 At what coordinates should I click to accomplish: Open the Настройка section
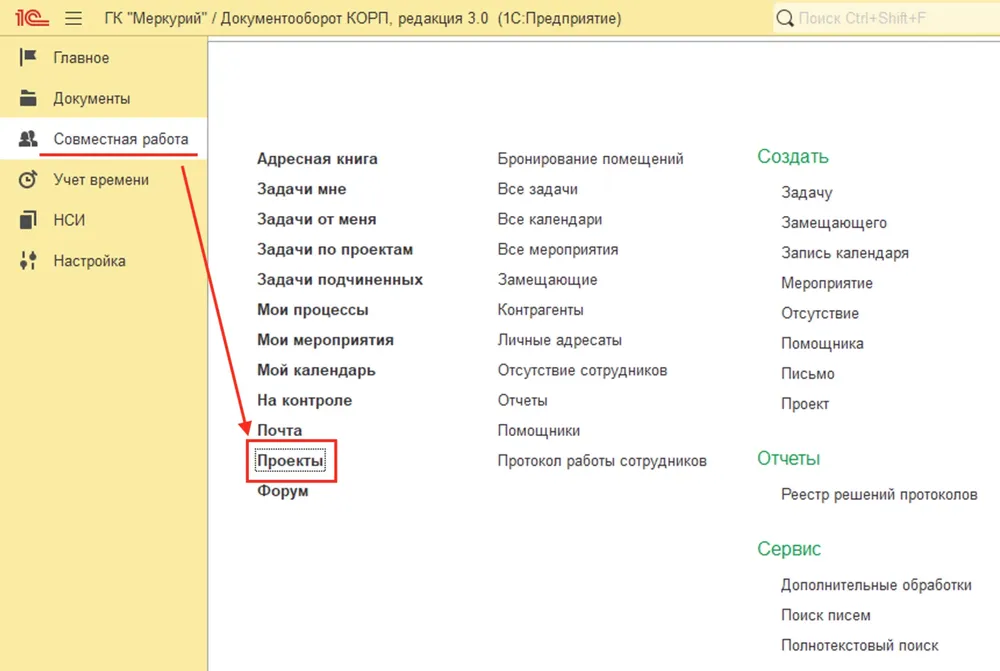pos(89,261)
